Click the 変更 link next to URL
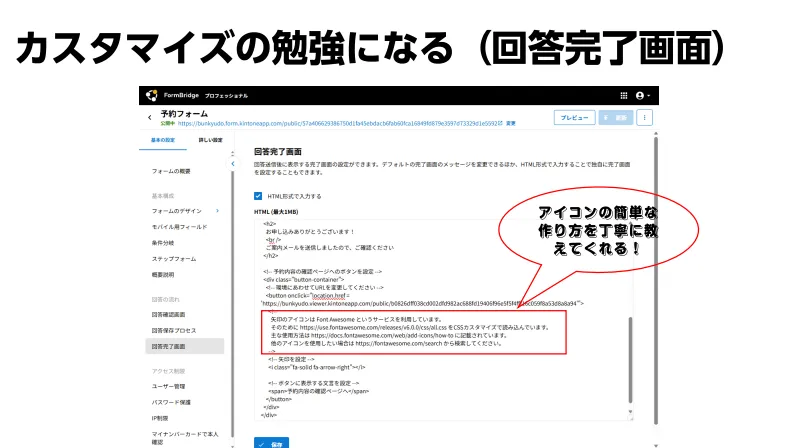The width and height of the screenshot is (797, 448). click(512, 124)
